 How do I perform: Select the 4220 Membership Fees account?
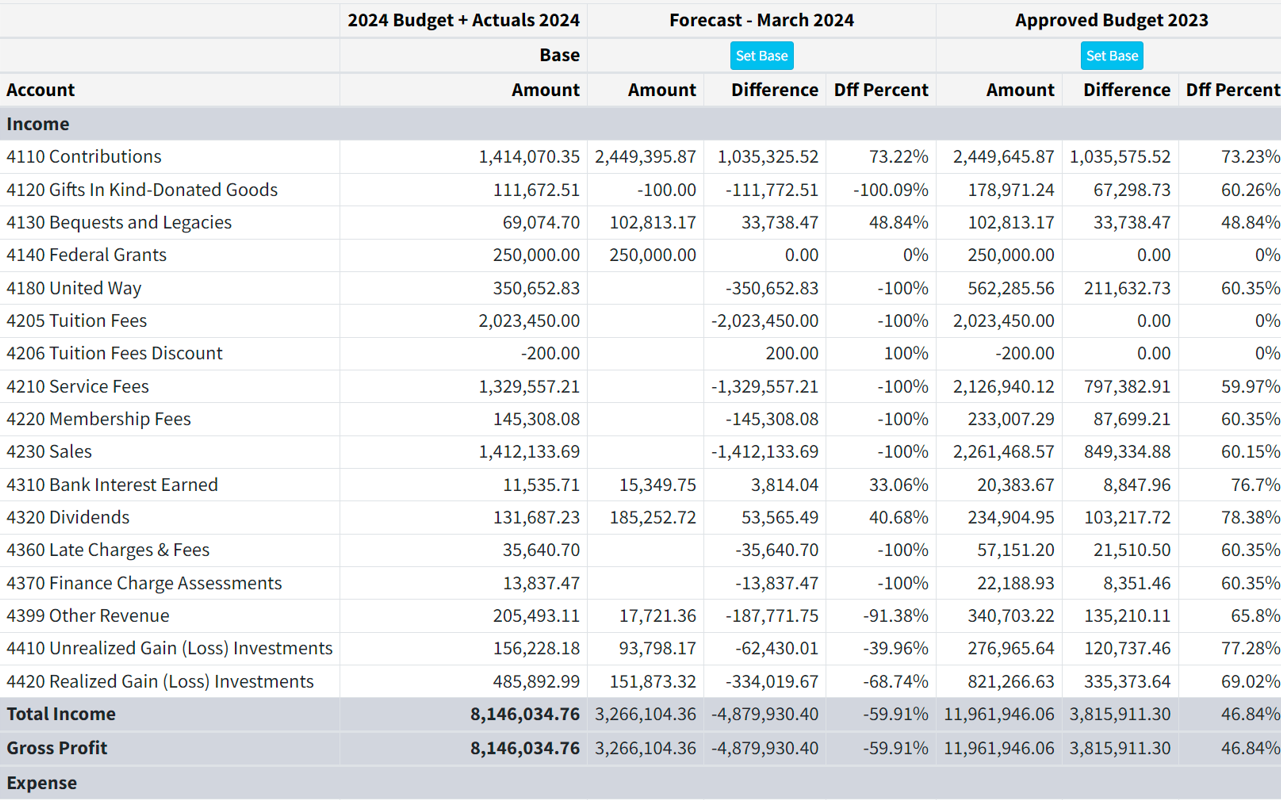pos(98,419)
